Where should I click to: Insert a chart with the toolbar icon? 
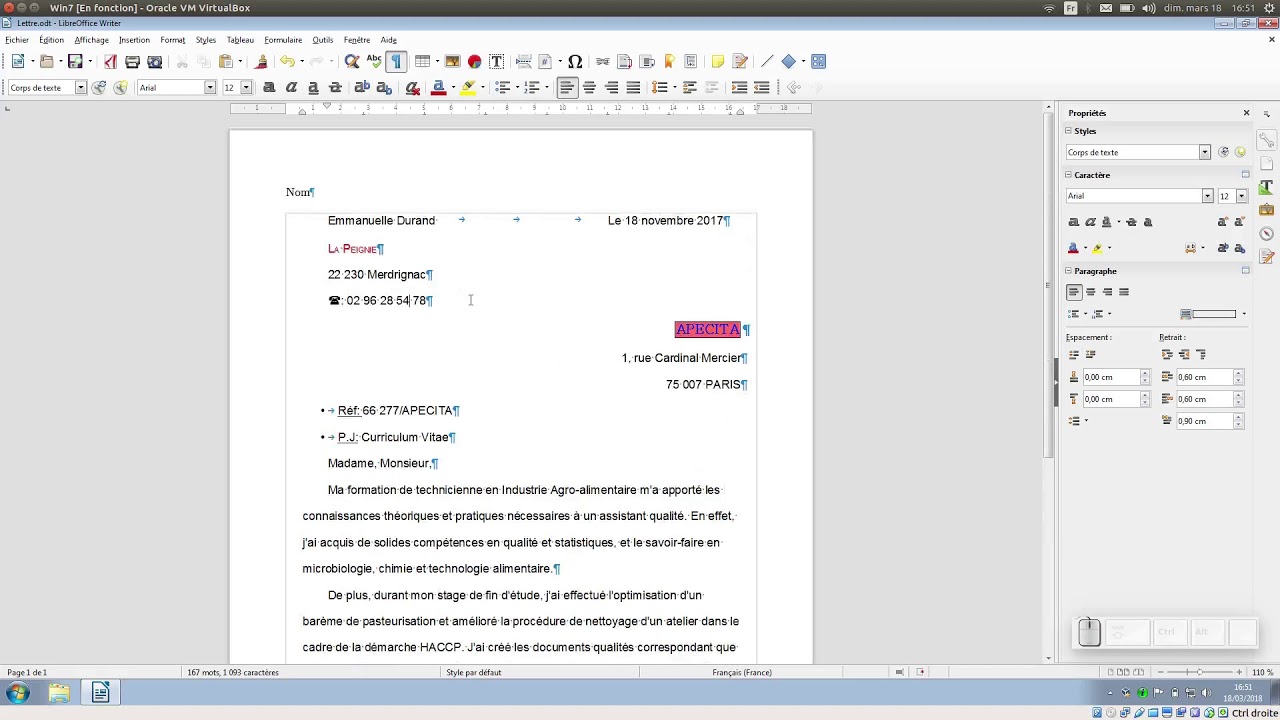(474, 62)
